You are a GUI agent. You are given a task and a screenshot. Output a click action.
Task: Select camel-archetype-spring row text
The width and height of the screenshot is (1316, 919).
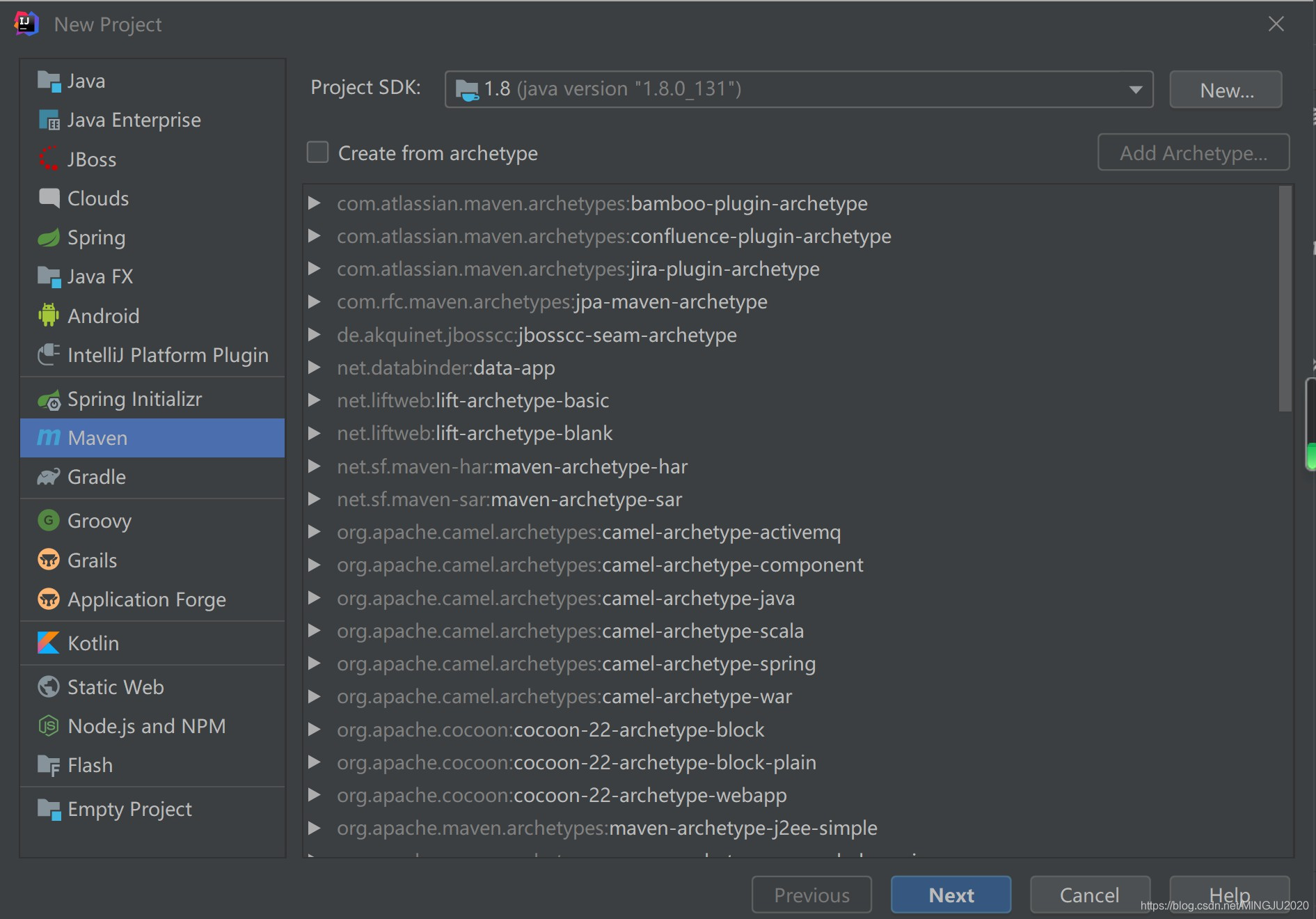576,663
